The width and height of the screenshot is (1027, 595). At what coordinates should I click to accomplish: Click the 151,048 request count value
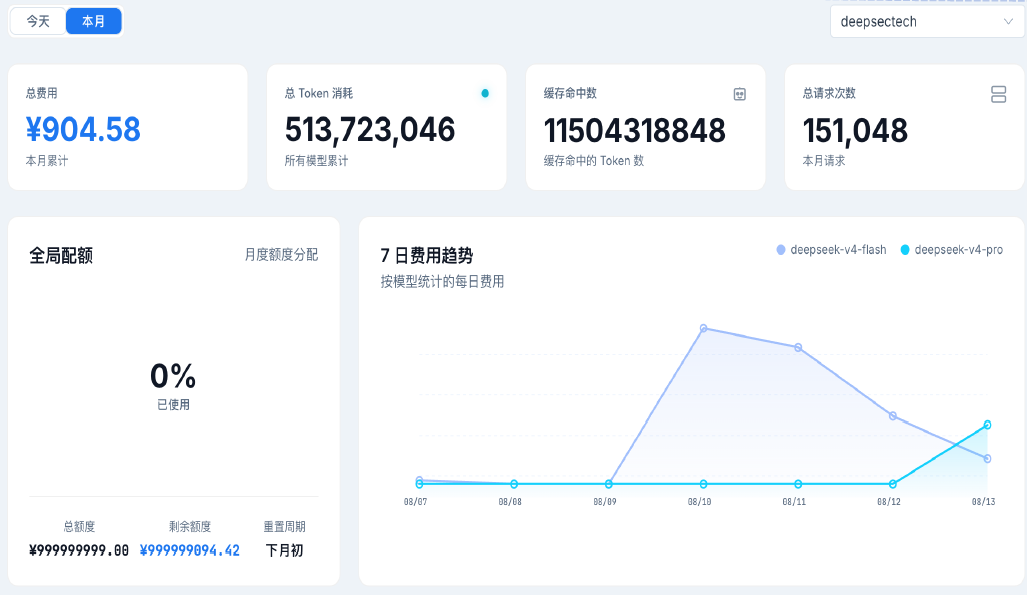click(x=855, y=130)
